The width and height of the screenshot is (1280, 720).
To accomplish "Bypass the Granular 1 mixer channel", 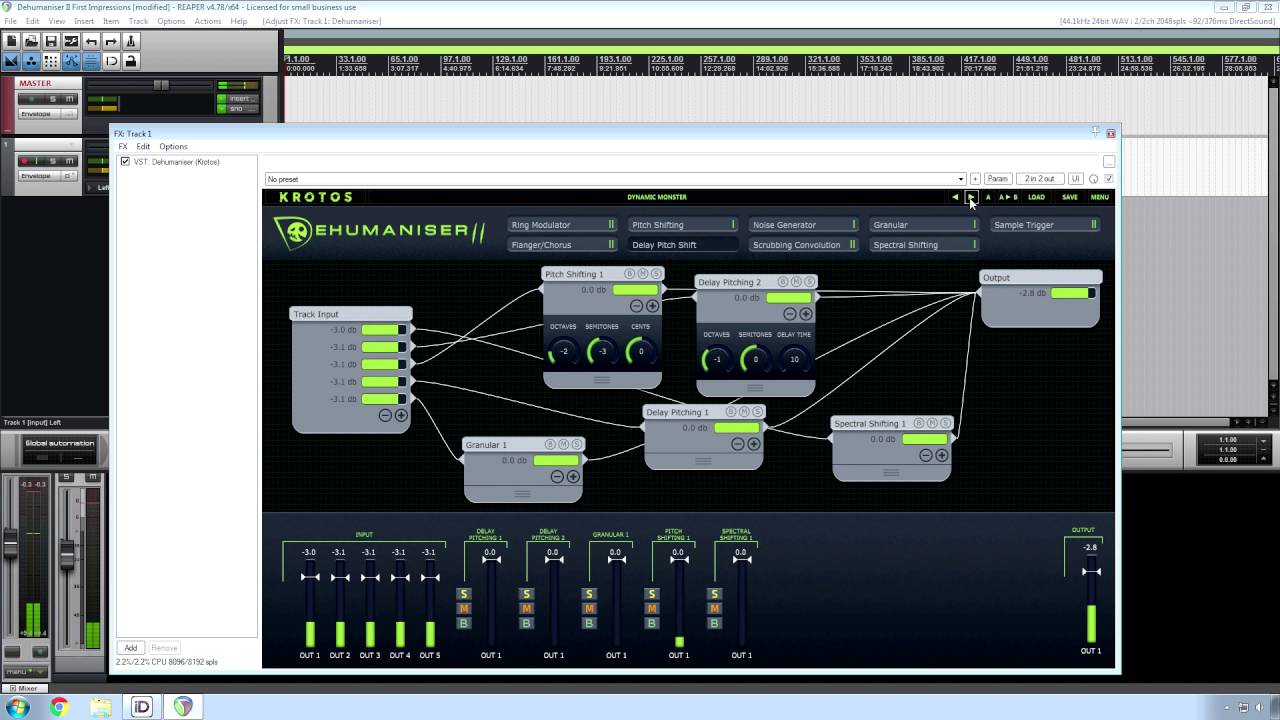I will 589,623.
